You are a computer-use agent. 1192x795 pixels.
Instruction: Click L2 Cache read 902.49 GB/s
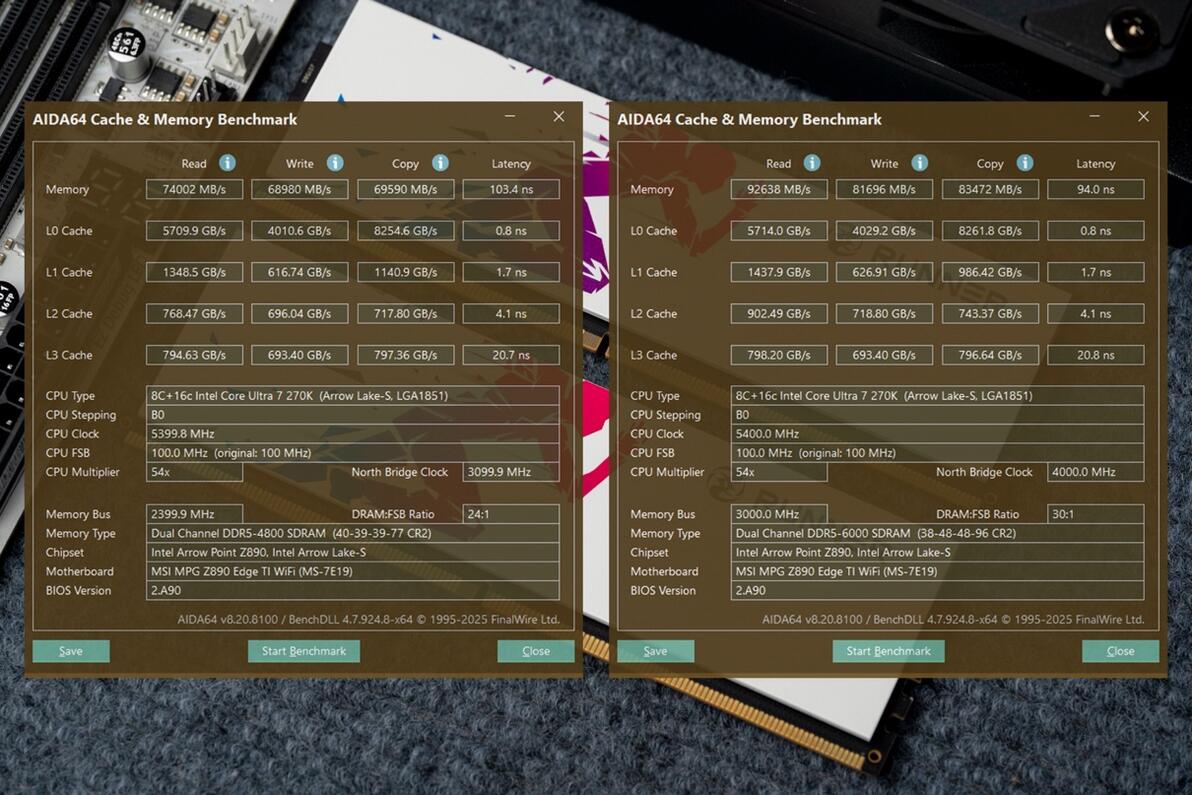[779, 313]
